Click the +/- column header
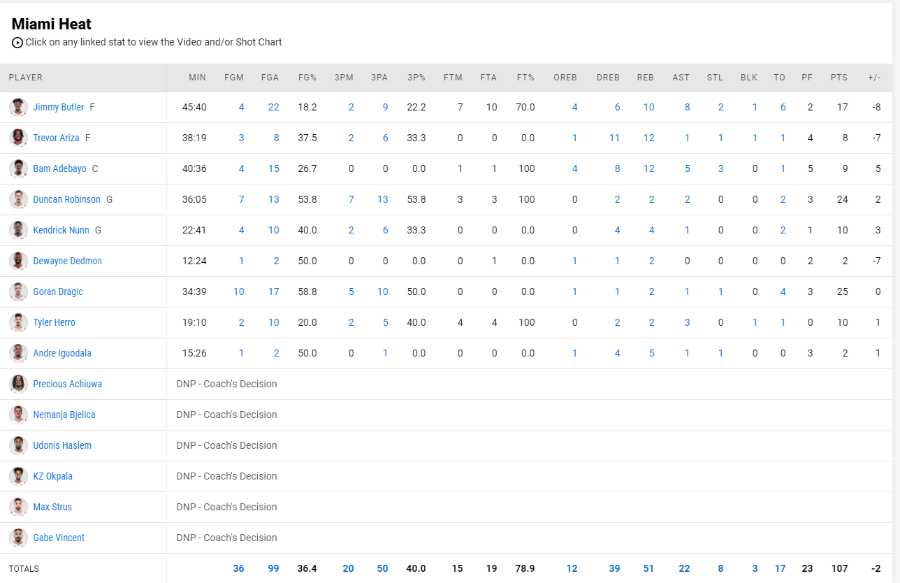 pos(874,77)
